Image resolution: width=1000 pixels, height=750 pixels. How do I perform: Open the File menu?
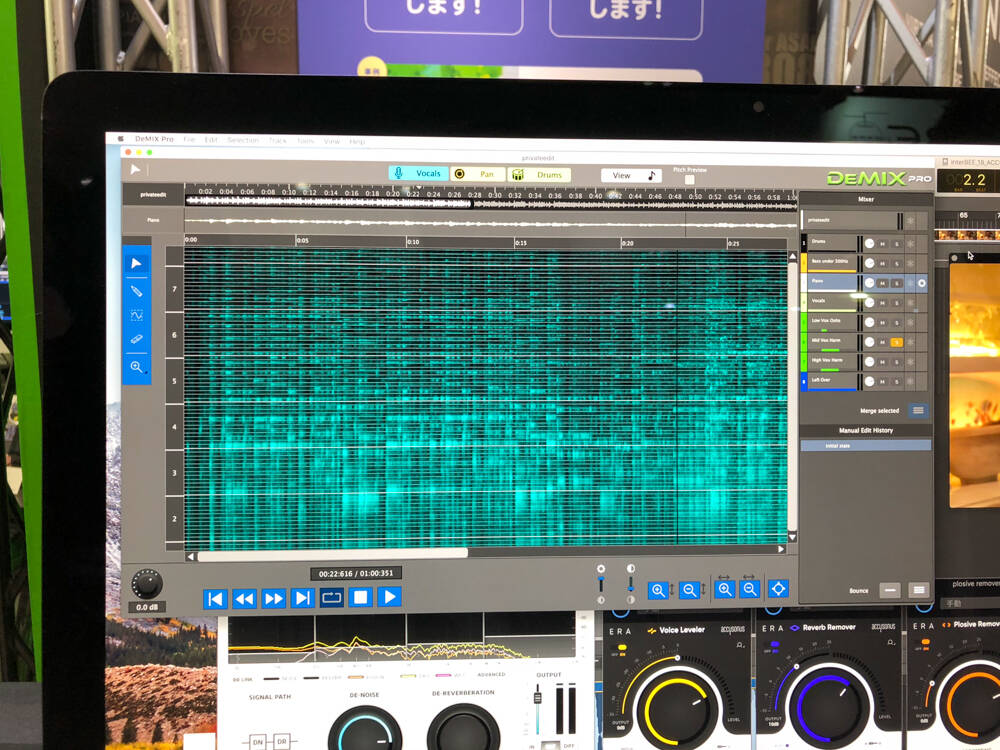click(189, 139)
